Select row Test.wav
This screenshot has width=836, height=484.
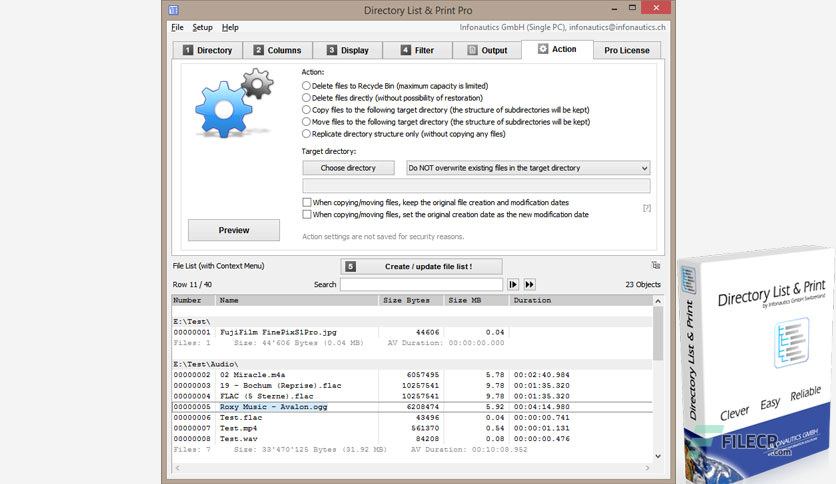tap(412, 439)
